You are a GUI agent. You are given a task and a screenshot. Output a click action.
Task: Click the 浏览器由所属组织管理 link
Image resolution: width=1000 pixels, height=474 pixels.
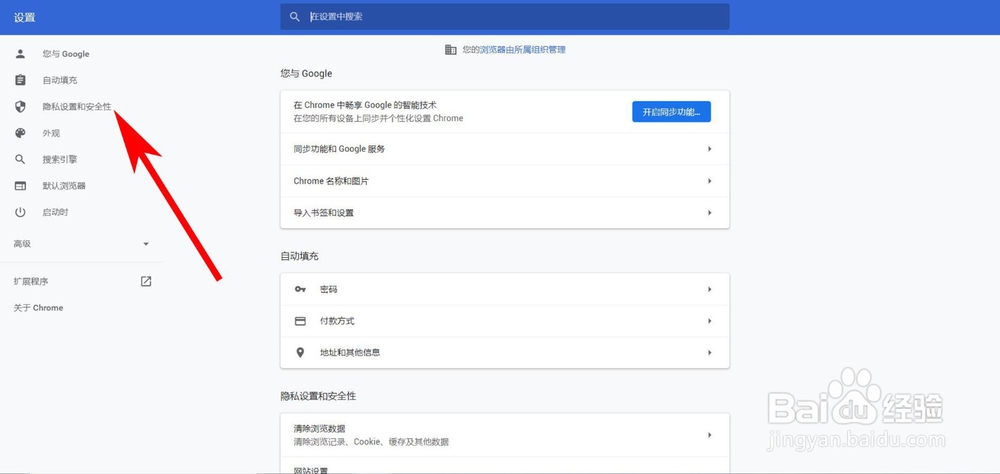pos(523,50)
